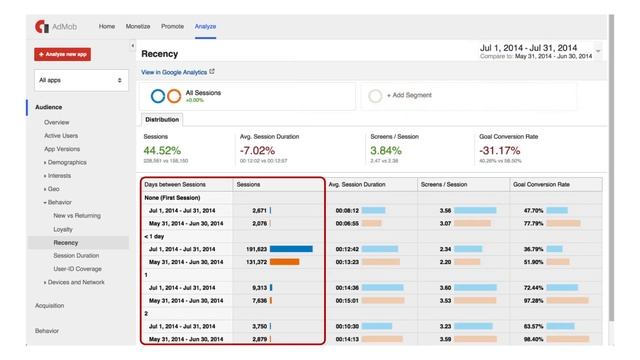Screen dimensions: 640x360
Task: Open View in Google Analytics link
Action: [174, 72]
